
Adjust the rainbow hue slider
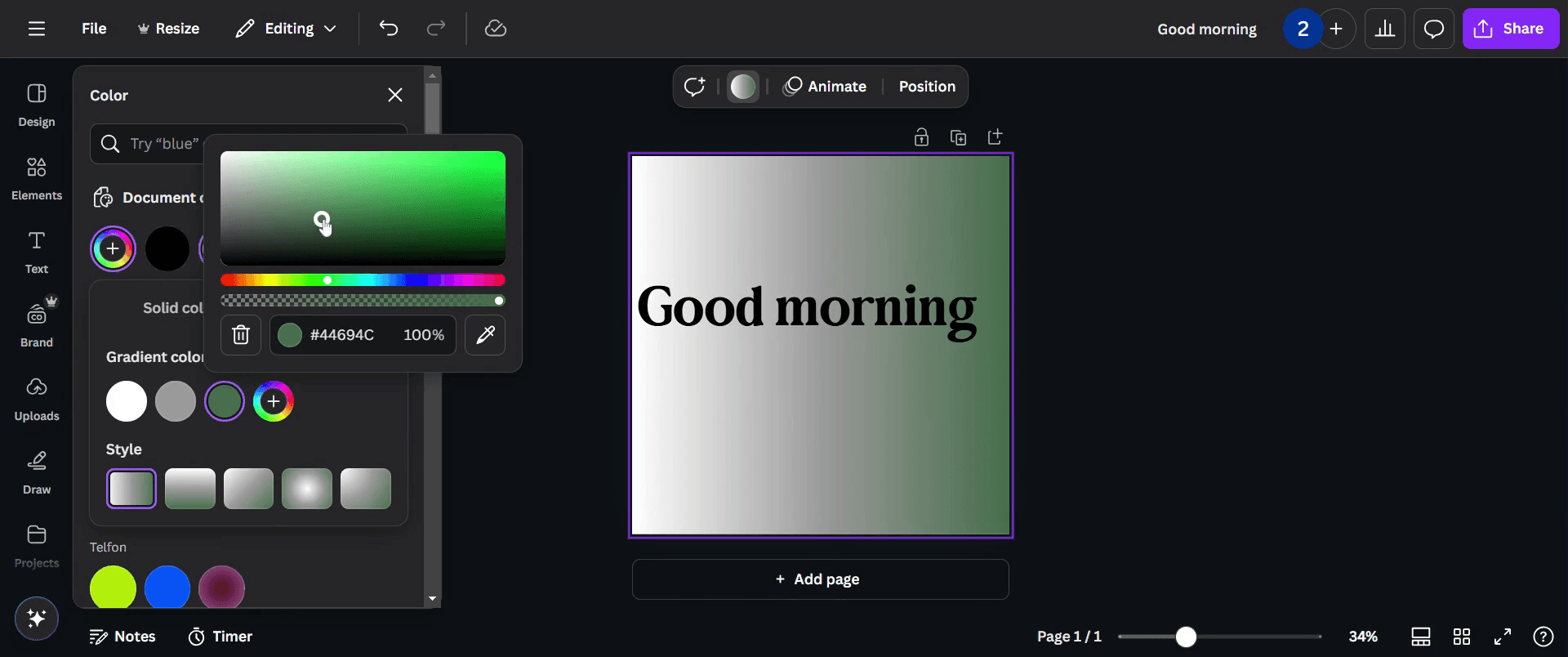[363, 279]
